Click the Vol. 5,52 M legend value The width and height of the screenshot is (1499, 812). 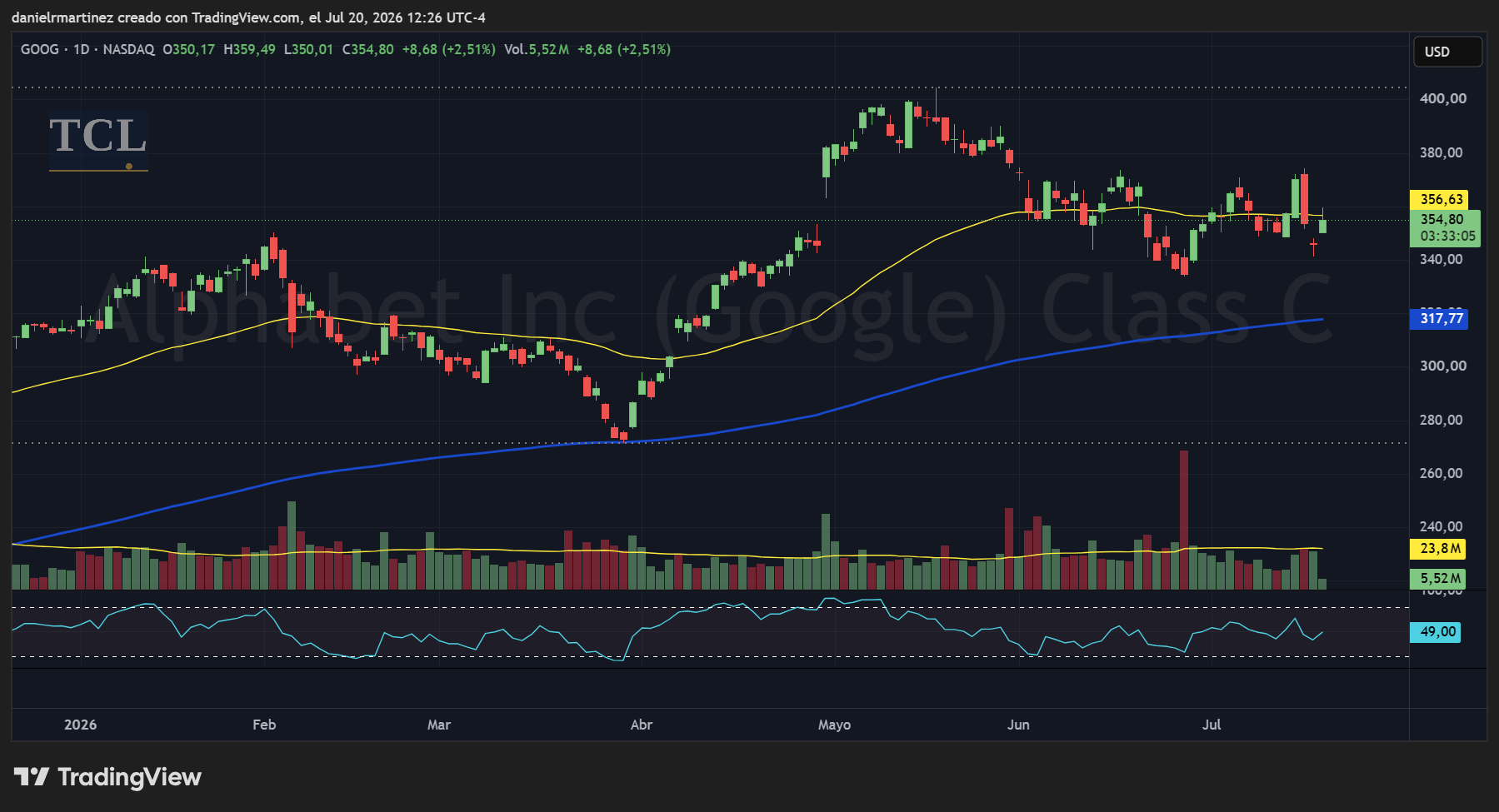(537, 49)
